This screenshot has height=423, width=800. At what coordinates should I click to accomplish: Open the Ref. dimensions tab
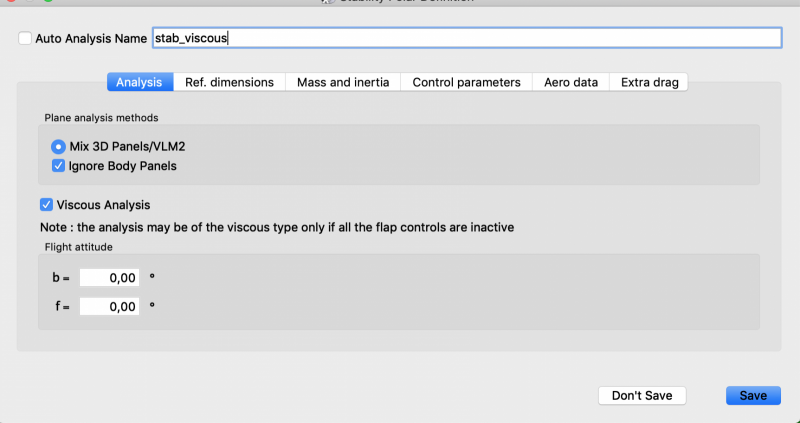coord(229,82)
